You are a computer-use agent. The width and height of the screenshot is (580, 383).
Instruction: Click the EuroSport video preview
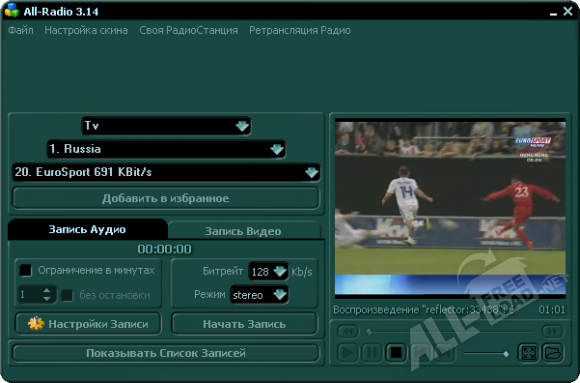[450, 208]
